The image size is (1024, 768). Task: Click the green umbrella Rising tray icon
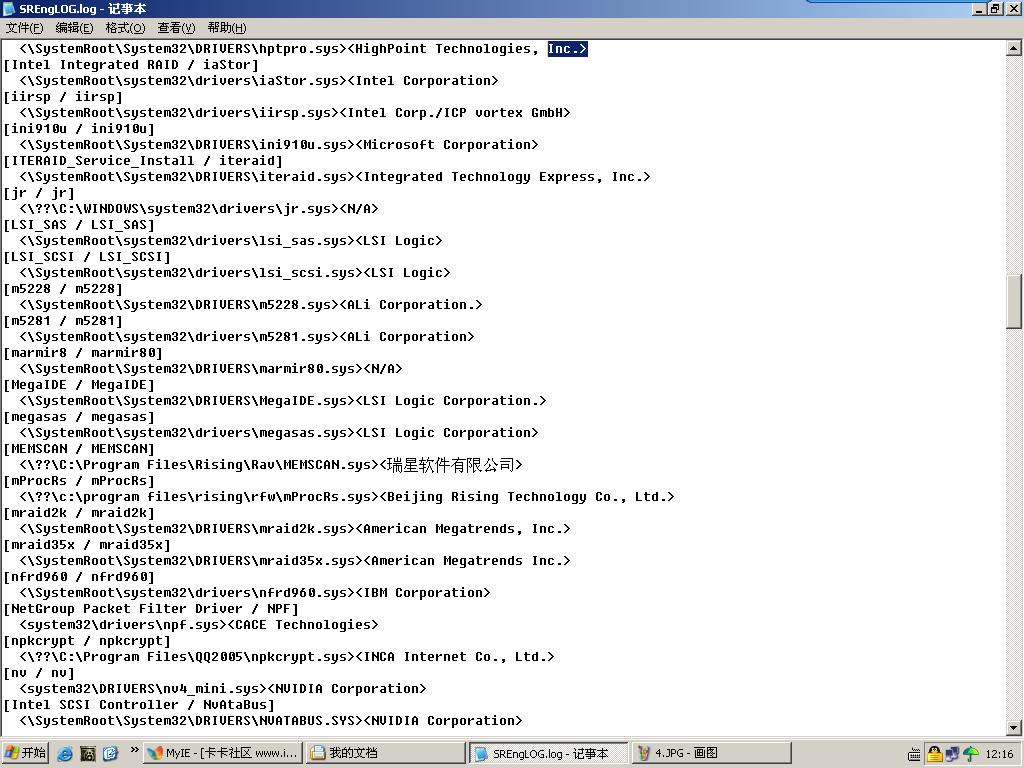[971, 754]
